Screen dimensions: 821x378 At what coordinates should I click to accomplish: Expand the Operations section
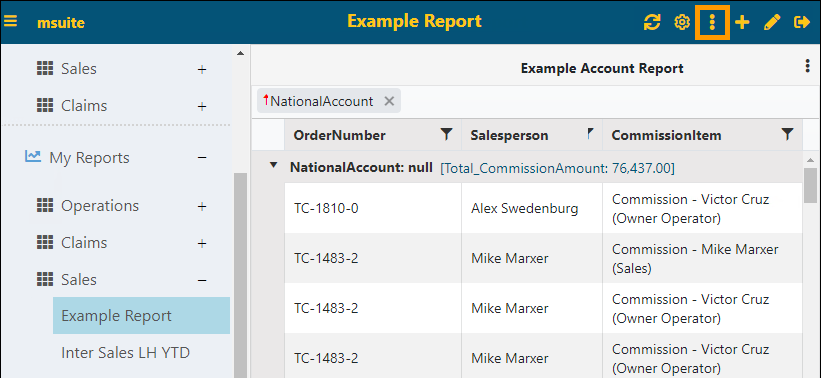[202, 206]
